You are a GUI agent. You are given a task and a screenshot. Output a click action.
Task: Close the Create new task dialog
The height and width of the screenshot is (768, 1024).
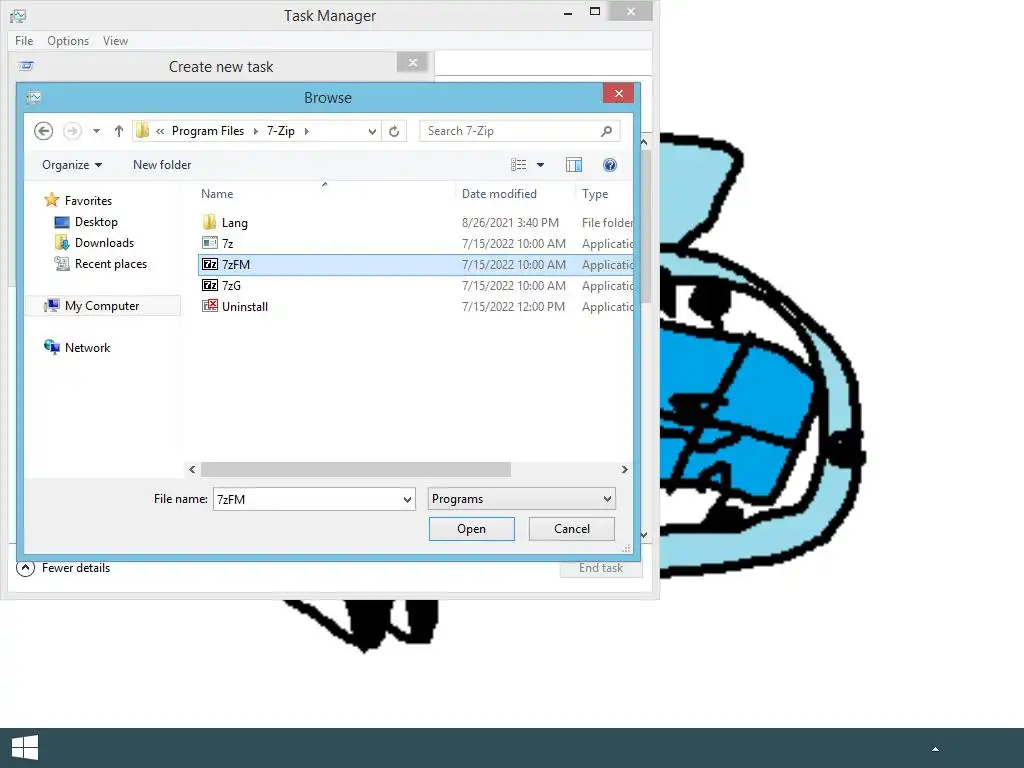click(x=413, y=63)
